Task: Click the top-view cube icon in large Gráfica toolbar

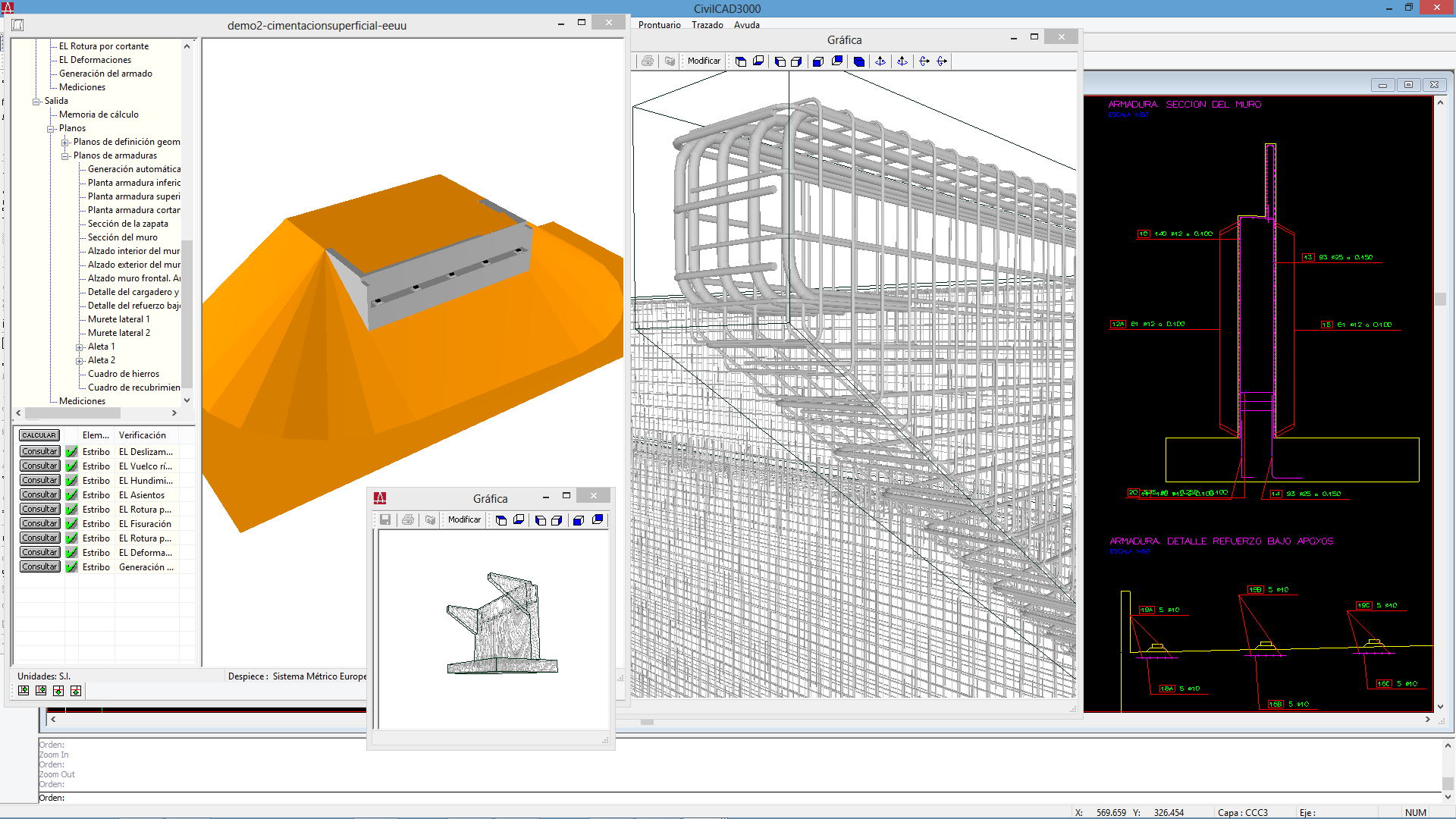Action: [741, 61]
